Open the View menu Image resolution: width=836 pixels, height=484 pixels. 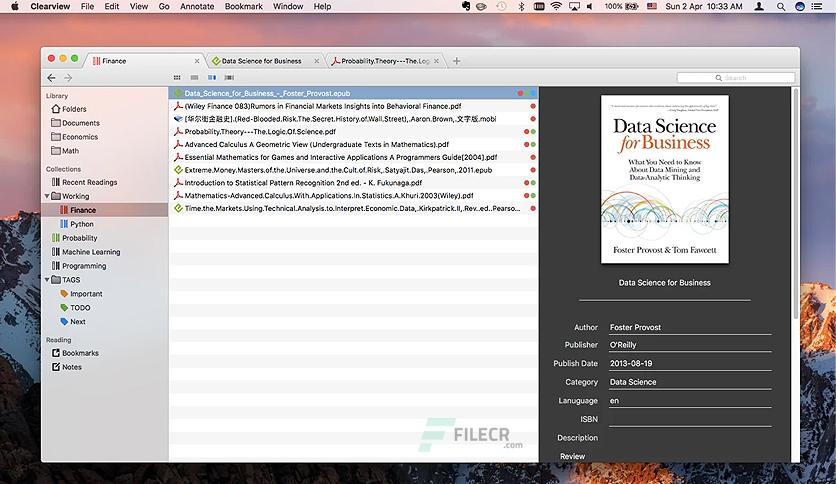tap(139, 6)
